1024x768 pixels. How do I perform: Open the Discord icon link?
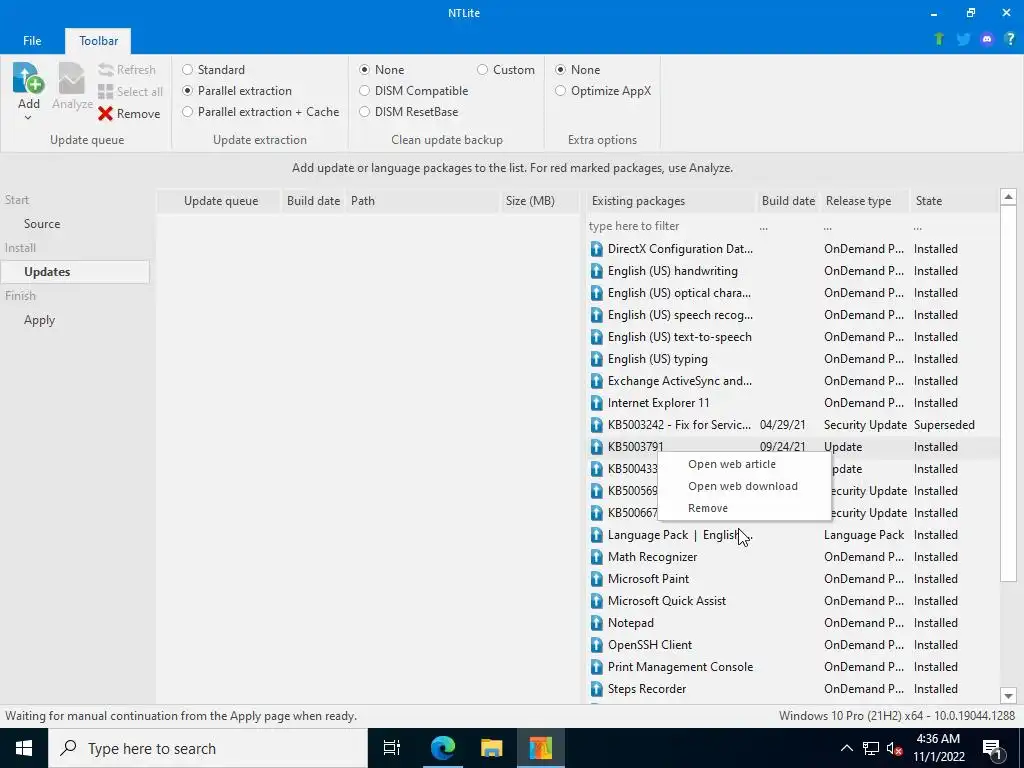[987, 39]
